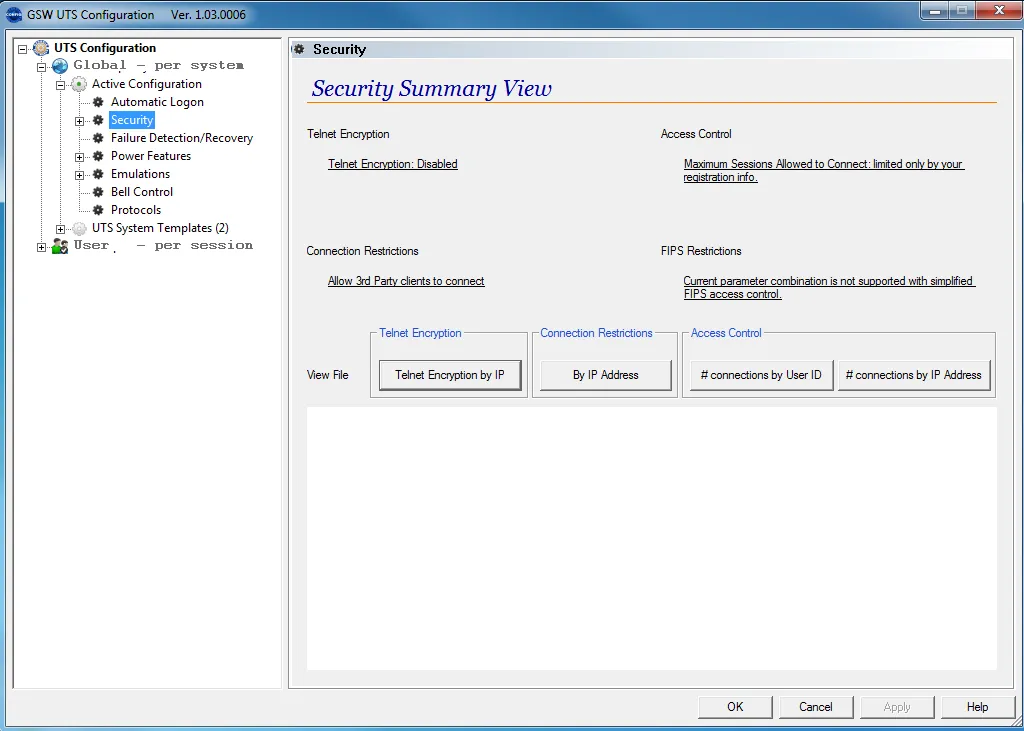Select UTS System Templates (2) item

coord(160,228)
